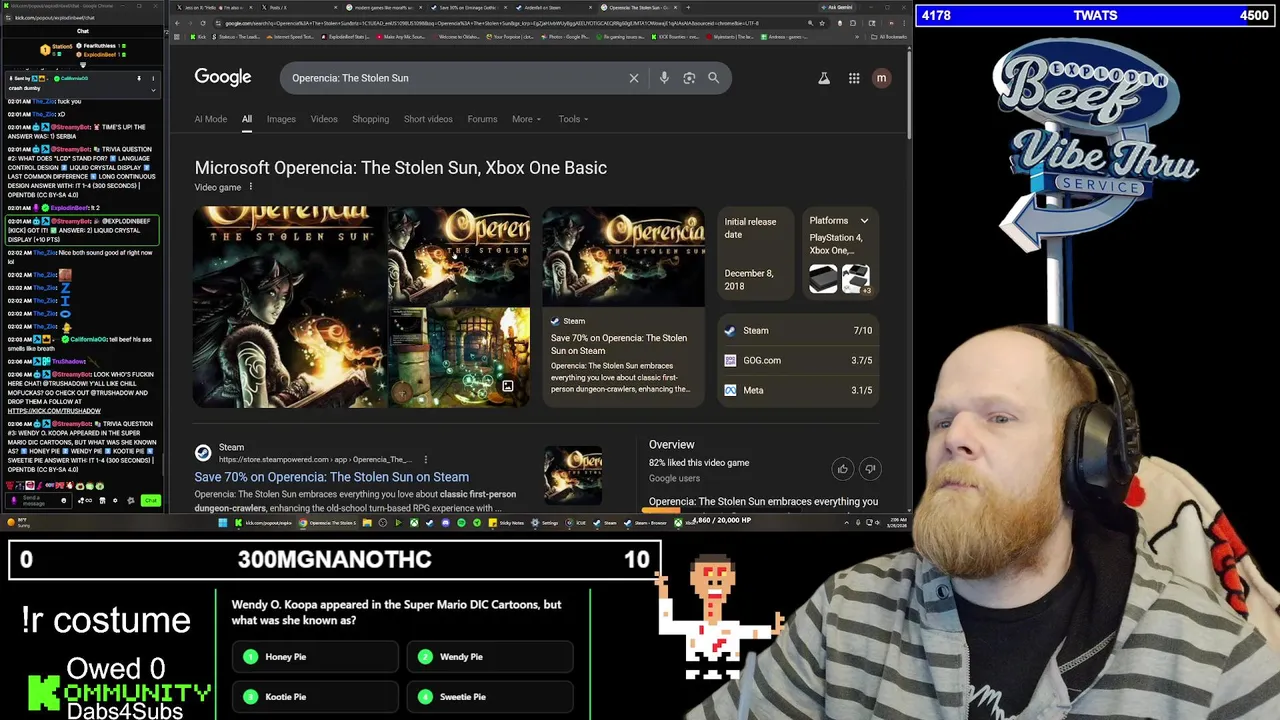Switch to 'Save 30% on Elminage Gothic' tab

click(469, 7)
